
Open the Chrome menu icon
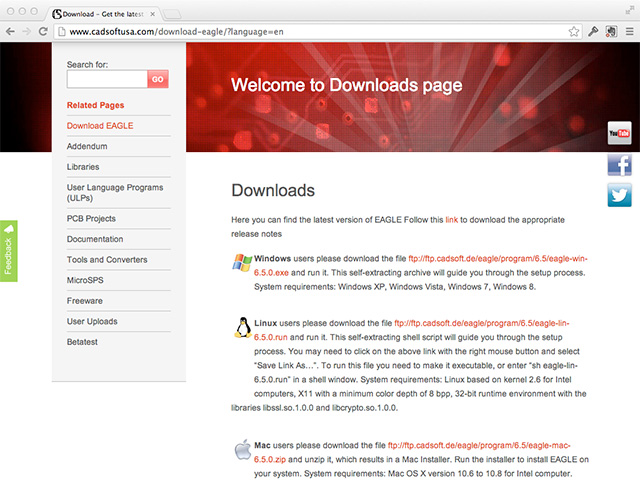tap(629, 31)
